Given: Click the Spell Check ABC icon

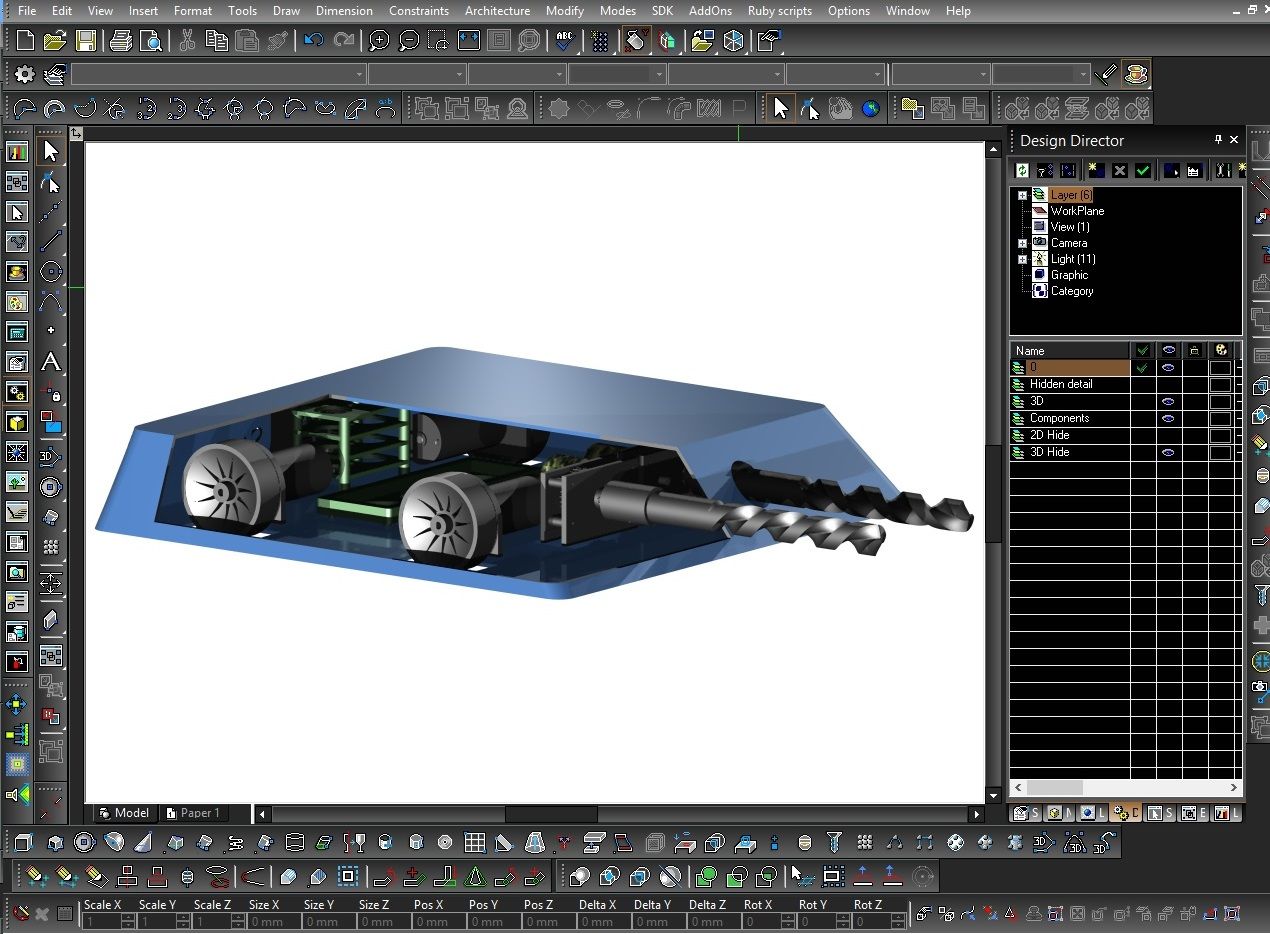Looking at the screenshot, I should pyautogui.click(x=565, y=41).
